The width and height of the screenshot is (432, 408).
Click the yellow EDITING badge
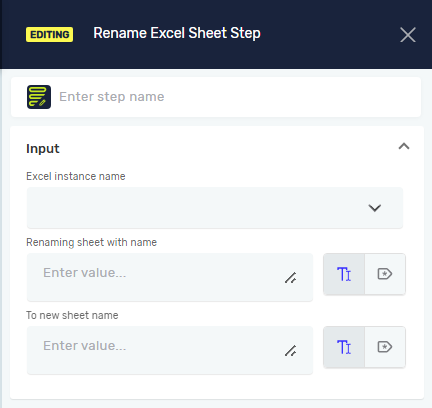point(50,34)
